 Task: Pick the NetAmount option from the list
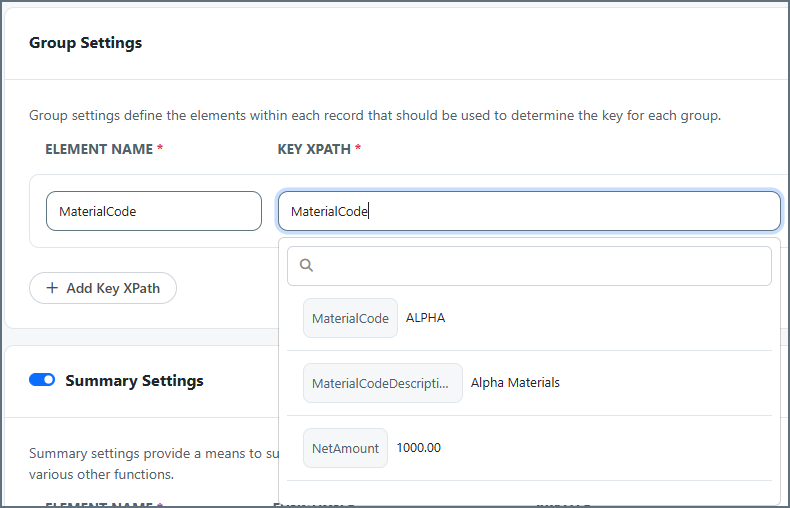coord(345,448)
